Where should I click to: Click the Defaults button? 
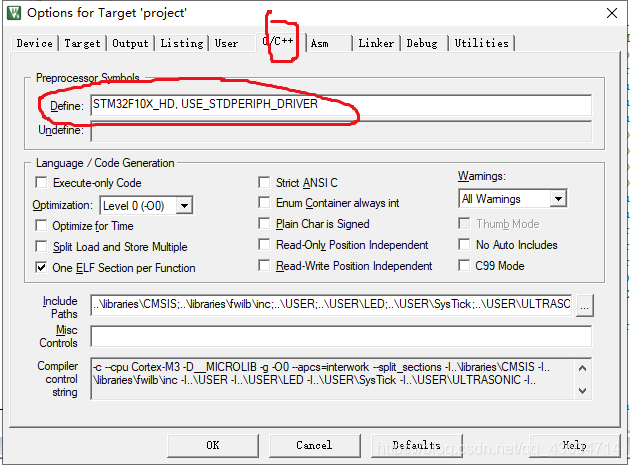pyautogui.click(x=417, y=445)
